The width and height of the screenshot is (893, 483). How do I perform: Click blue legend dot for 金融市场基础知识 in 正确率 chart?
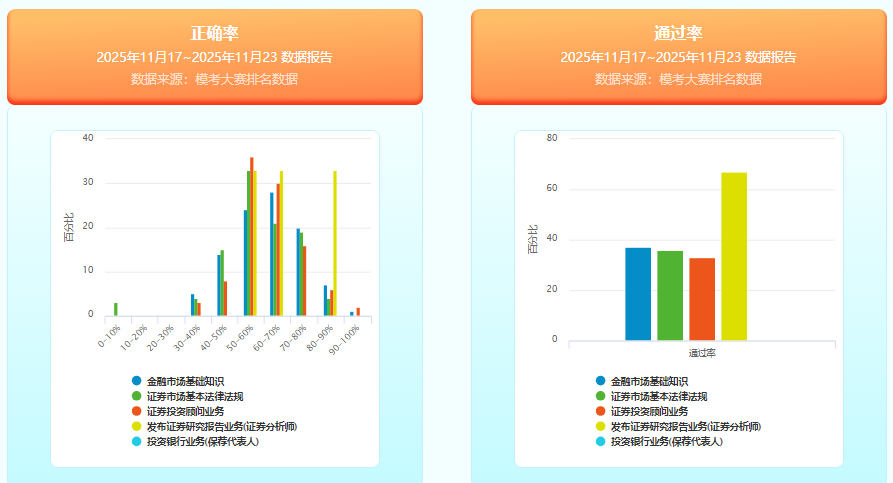(136, 381)
